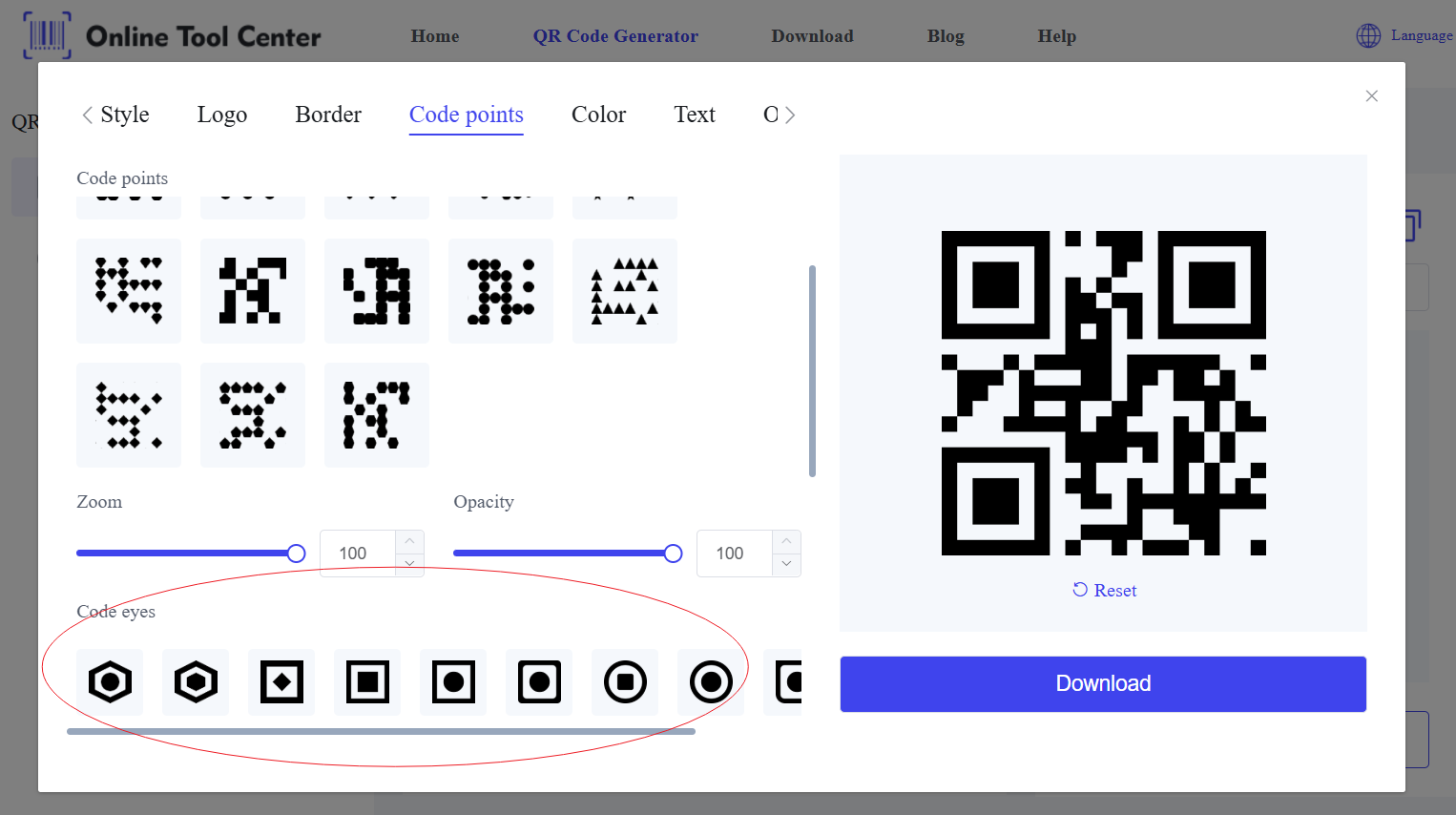1456x815 pixels.
Task: Choose circle eye with circle center
Action: click(x=711, y=682)
